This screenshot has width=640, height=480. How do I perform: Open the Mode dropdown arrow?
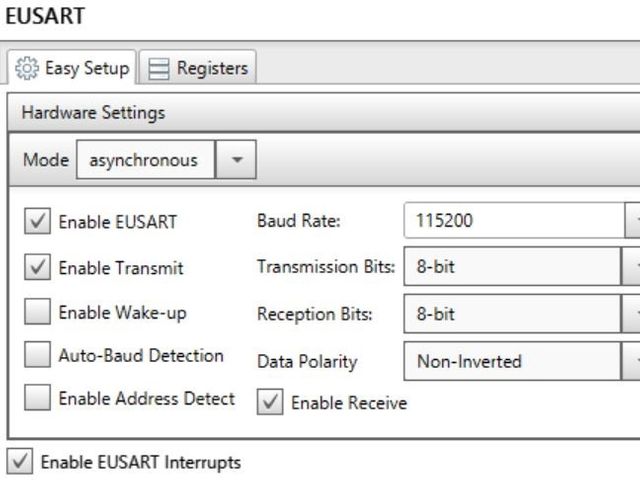237,160
